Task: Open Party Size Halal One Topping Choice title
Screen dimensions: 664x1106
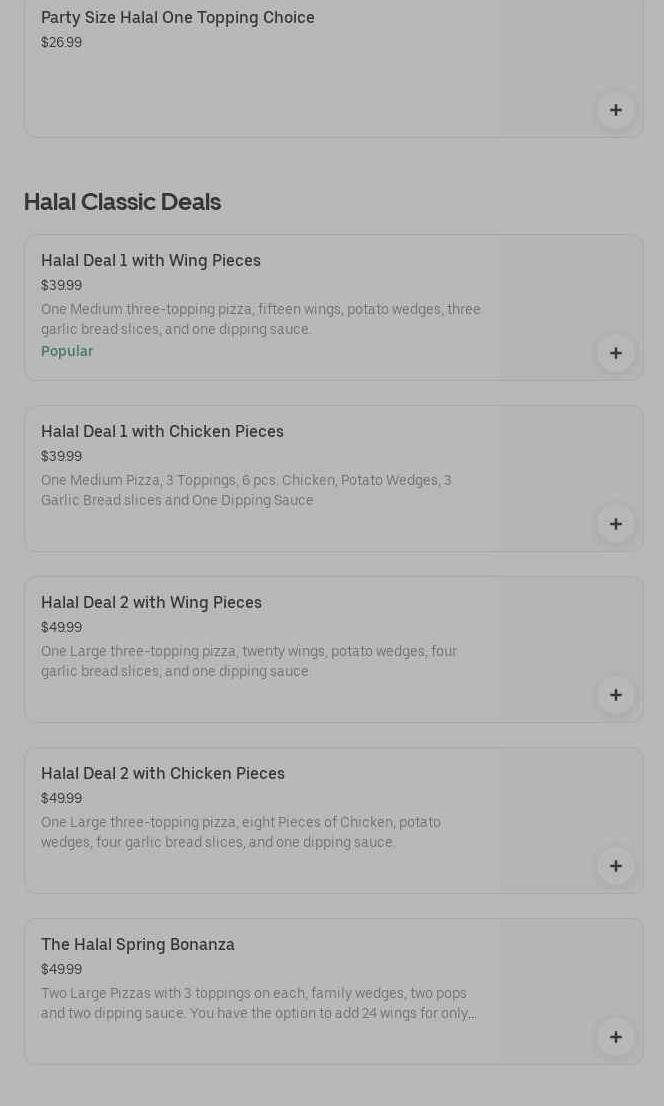Action: [178, 17]
